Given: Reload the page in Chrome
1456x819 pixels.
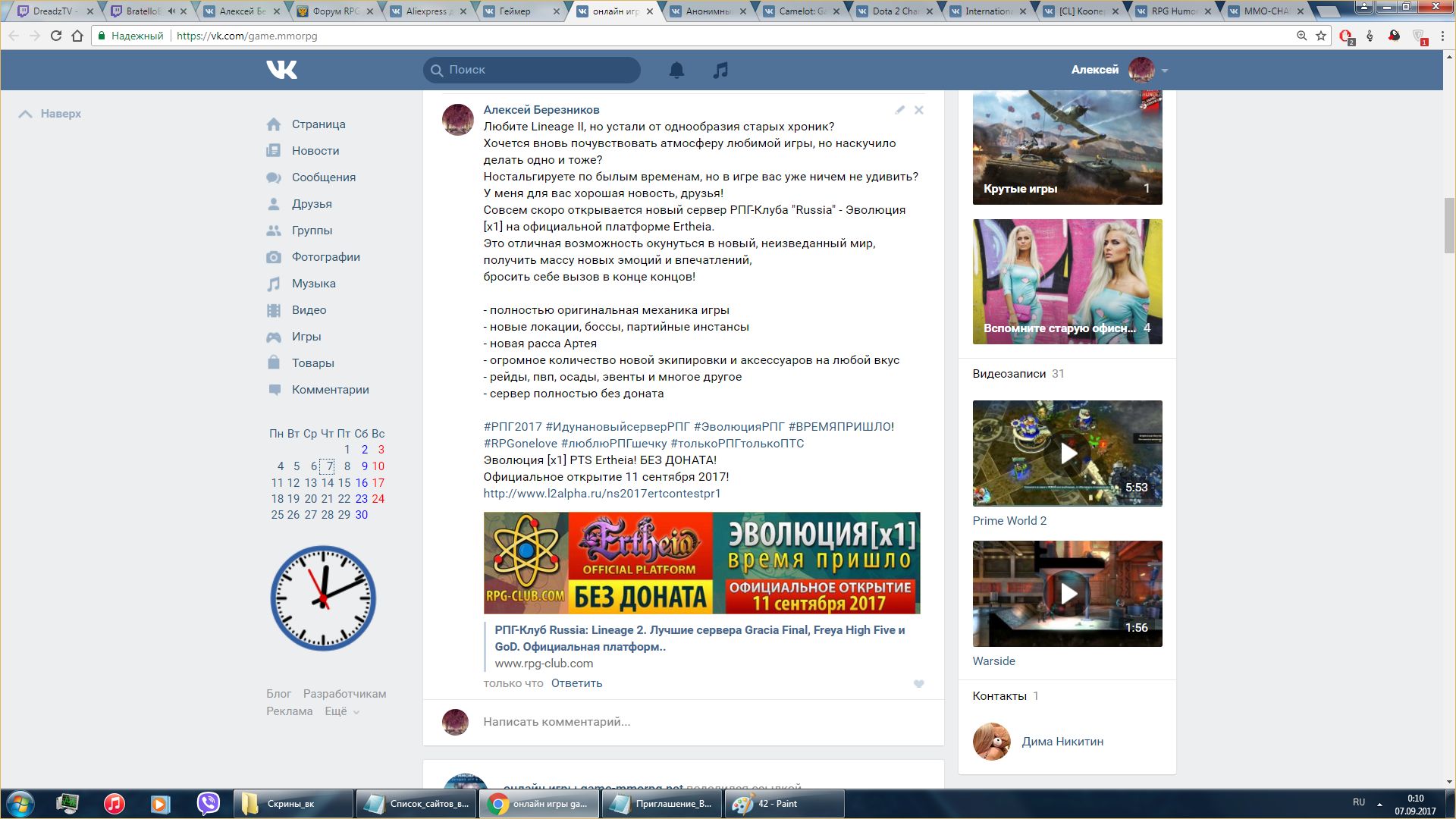Looking at the screenshot, I should coord(55,36).
